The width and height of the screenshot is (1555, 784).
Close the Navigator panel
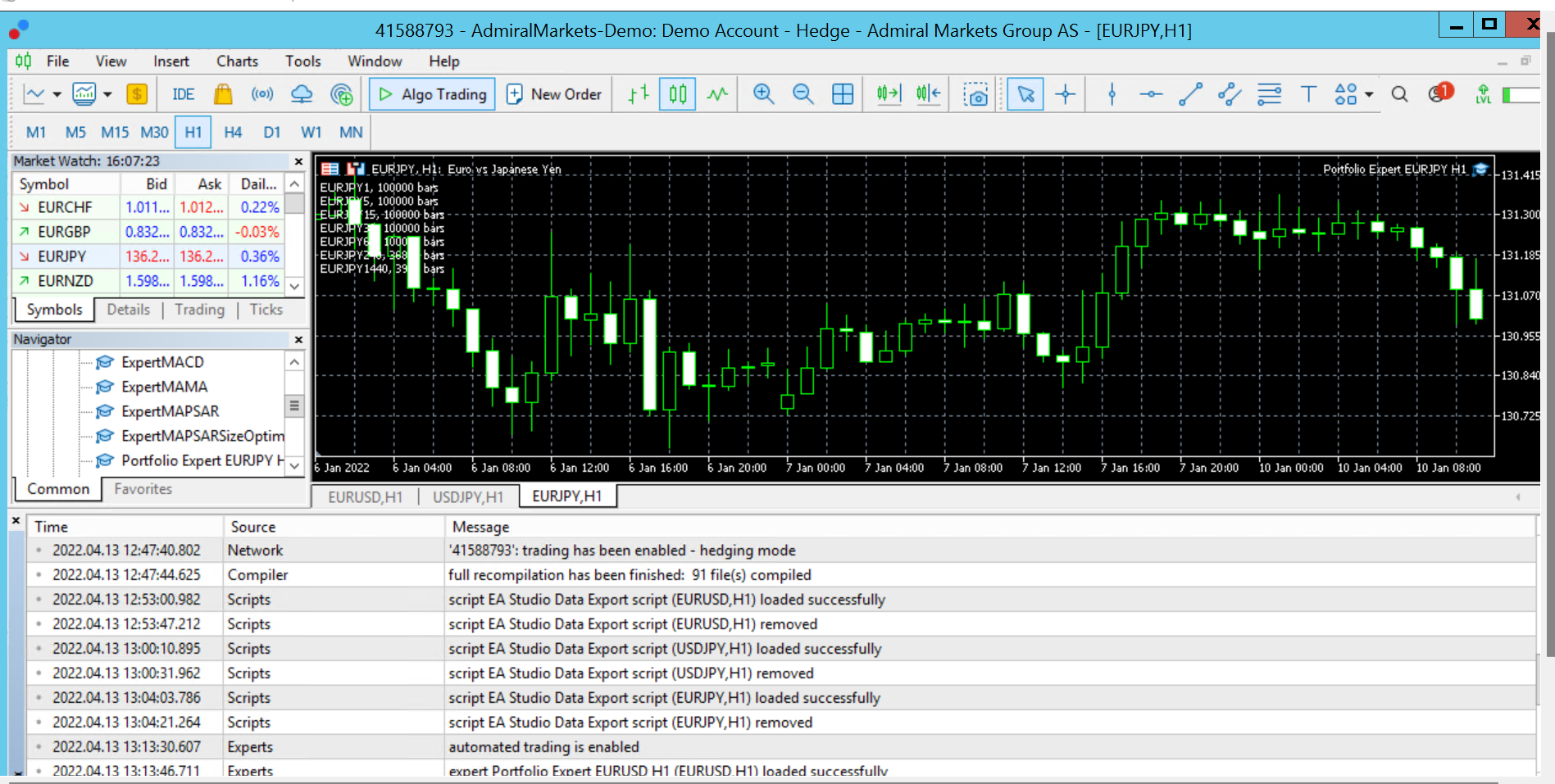click(x=298, y=339)
